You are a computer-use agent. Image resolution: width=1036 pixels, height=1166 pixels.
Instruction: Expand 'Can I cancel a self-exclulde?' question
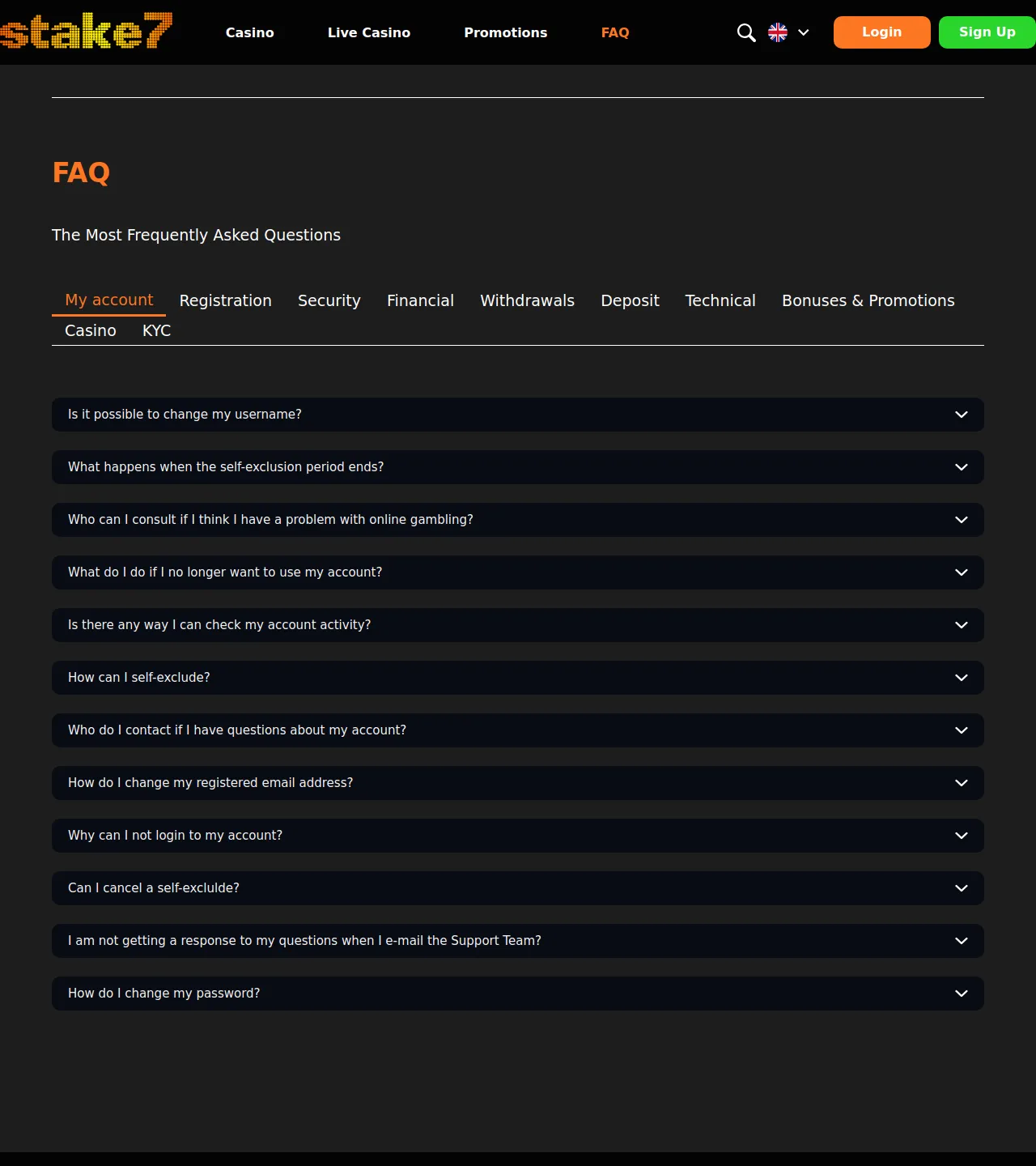pos(518,888)
